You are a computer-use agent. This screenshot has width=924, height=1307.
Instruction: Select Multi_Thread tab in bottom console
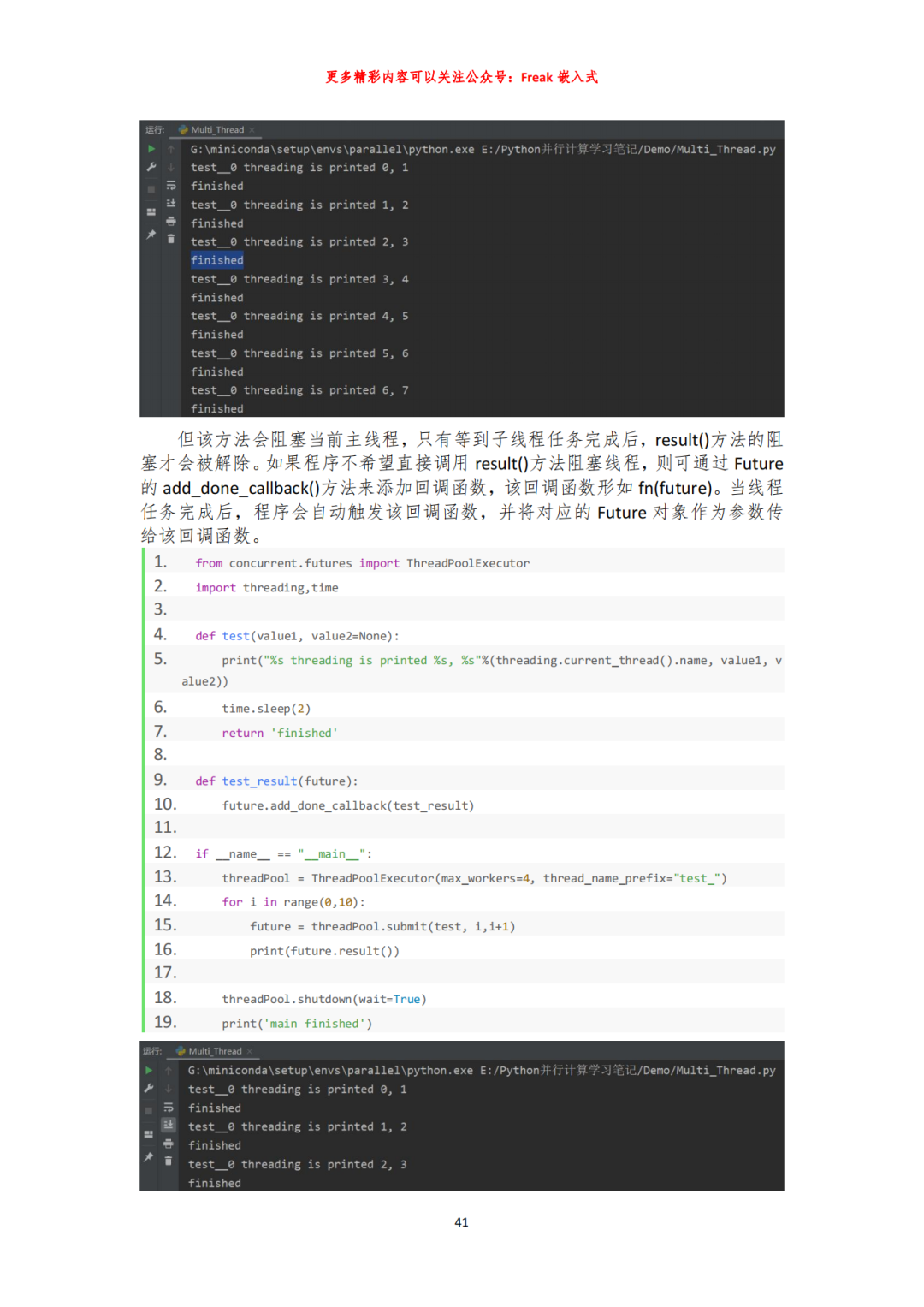coord(214,1051)
